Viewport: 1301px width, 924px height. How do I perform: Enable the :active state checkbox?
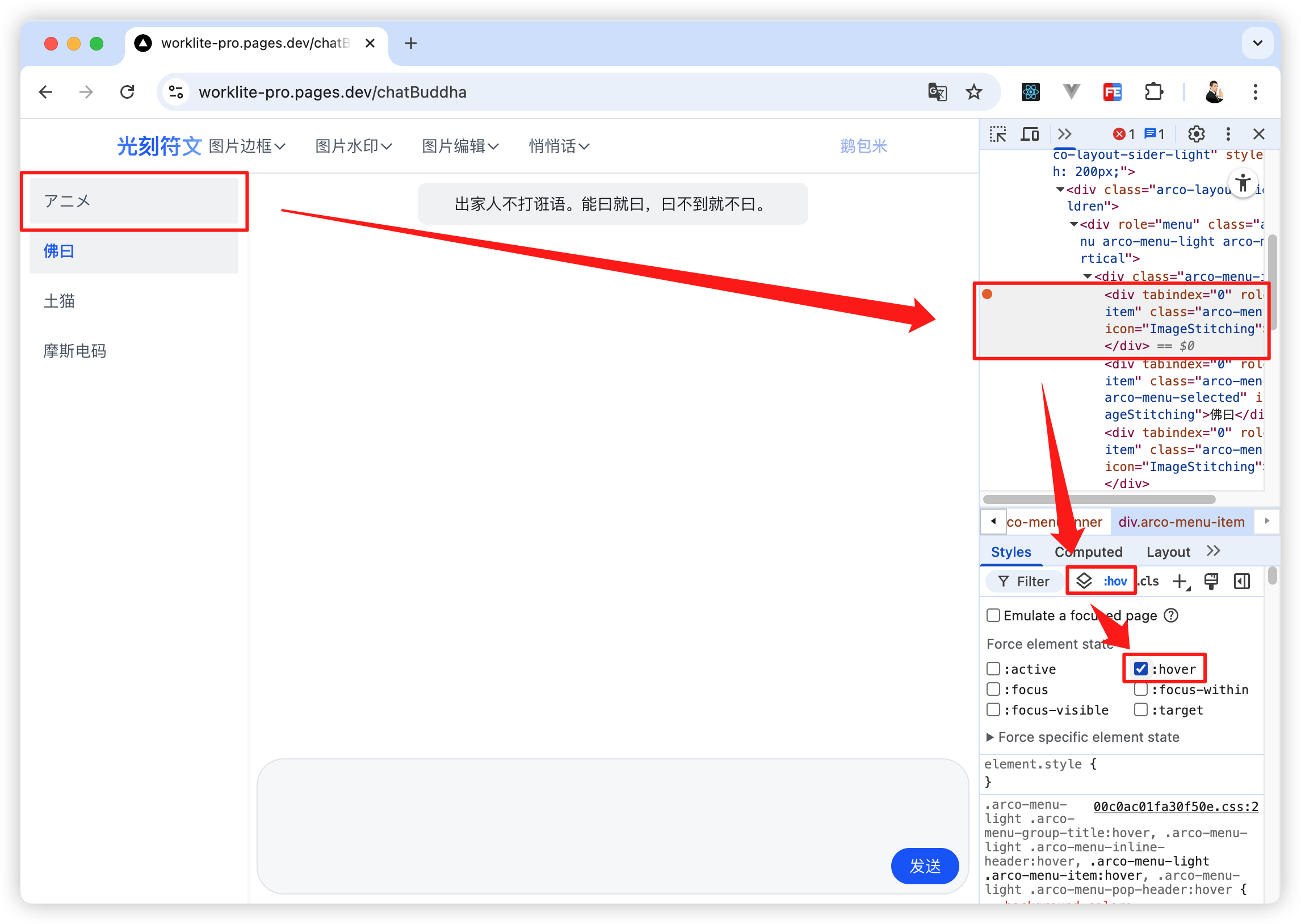pos(993,669)
